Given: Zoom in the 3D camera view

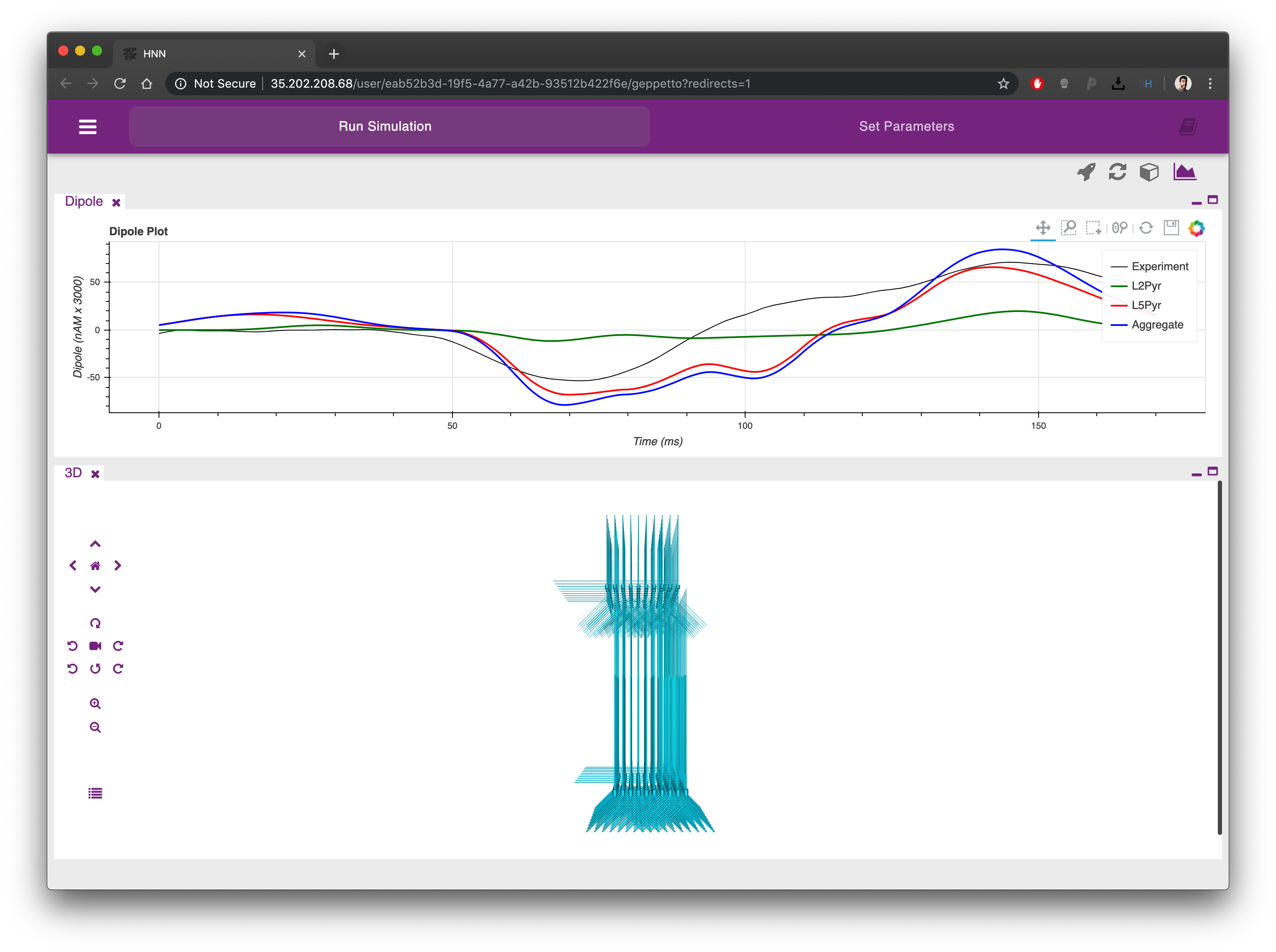Looking at the screenshot, I should (95, 704).
